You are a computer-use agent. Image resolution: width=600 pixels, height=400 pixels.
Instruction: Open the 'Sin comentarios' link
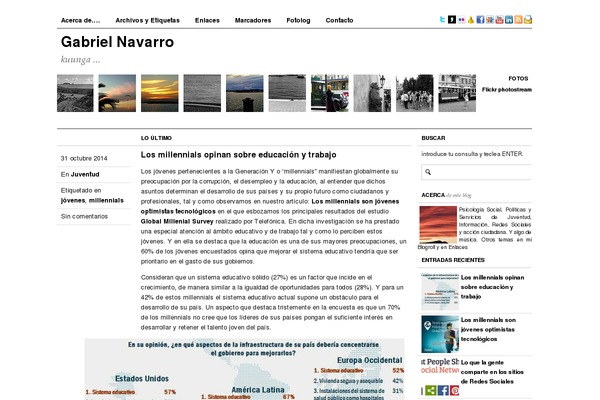pos(84,216)
